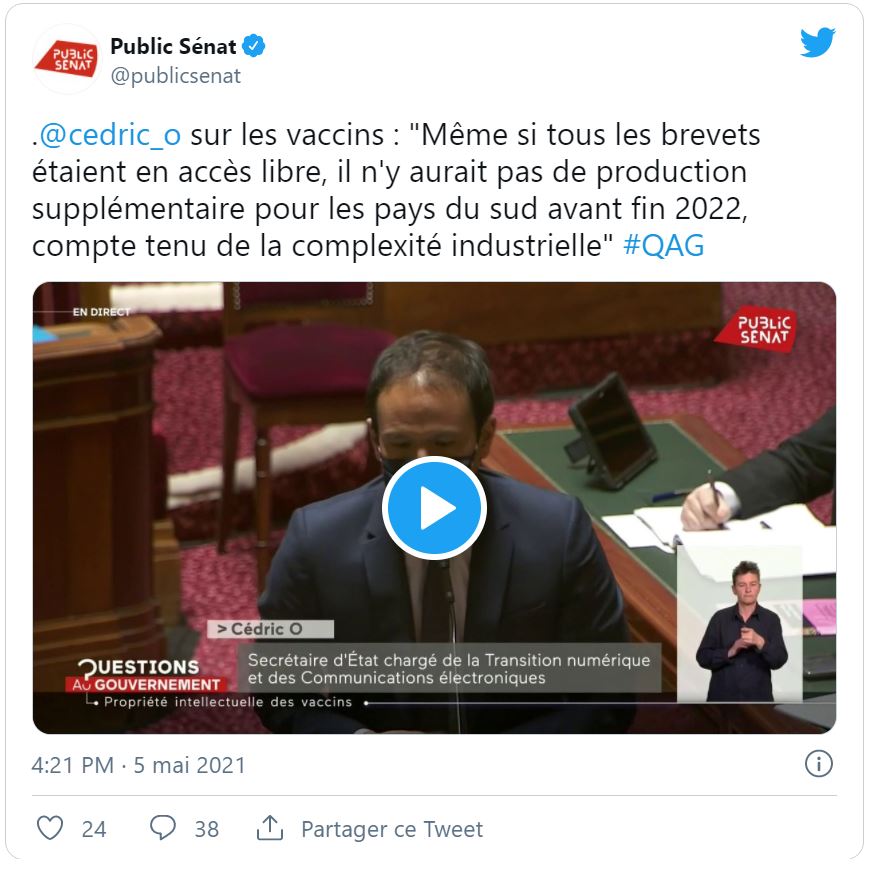
Task: Open replies via speech bubble icon
Action: pyautogui.click(x=163, y=828)
